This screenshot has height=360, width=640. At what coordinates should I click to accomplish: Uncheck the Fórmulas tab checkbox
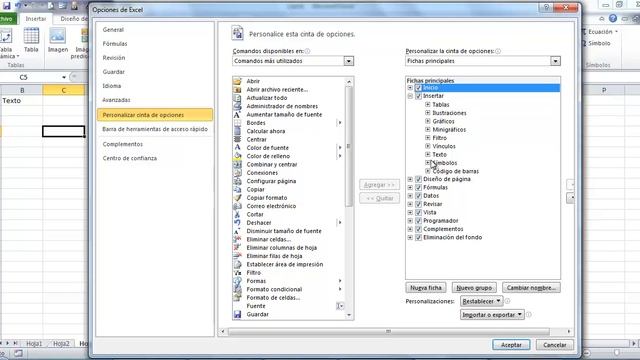click(x=418, y=187)
